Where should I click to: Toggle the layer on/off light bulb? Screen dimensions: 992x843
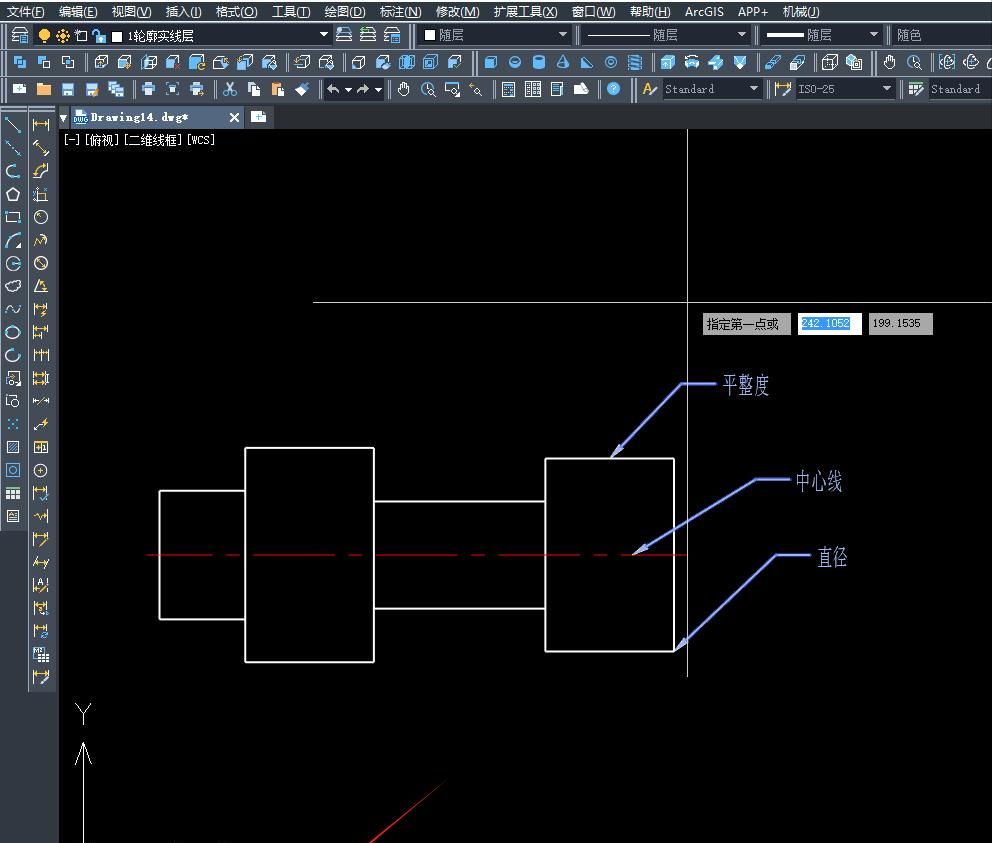click(x=44, y=35)
